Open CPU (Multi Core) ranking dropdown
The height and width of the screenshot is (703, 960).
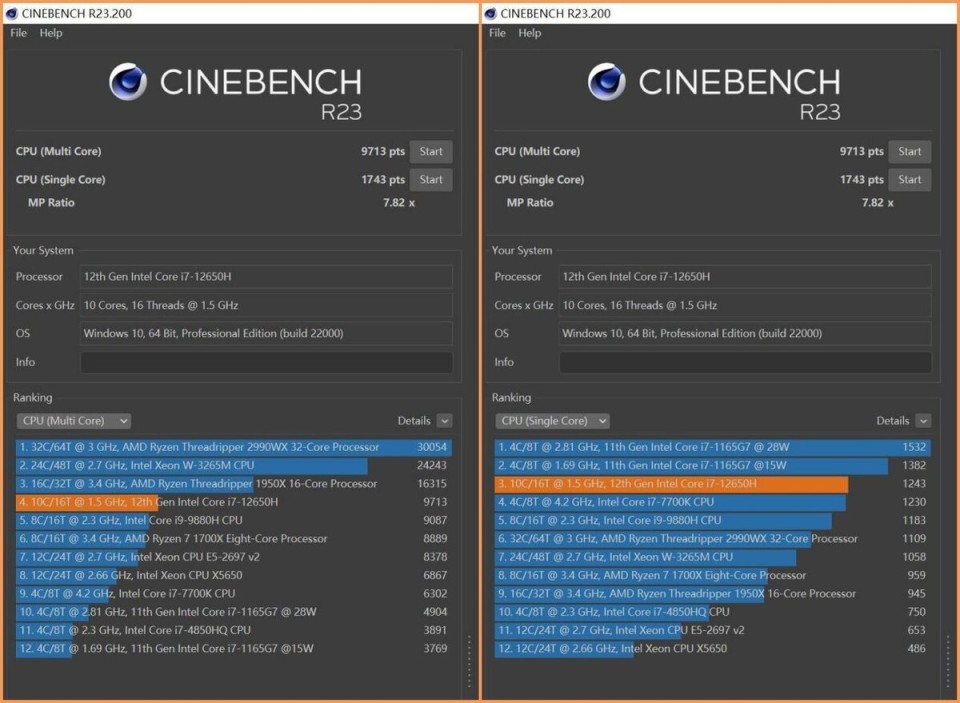74,421
